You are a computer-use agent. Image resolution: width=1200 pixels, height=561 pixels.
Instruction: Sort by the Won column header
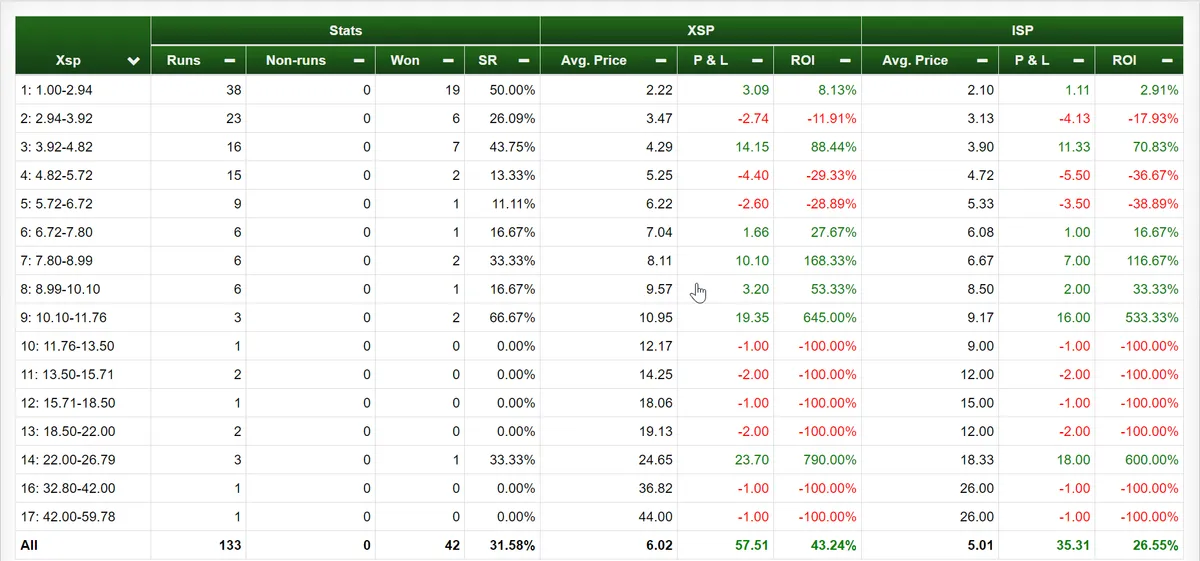point(405,61)
